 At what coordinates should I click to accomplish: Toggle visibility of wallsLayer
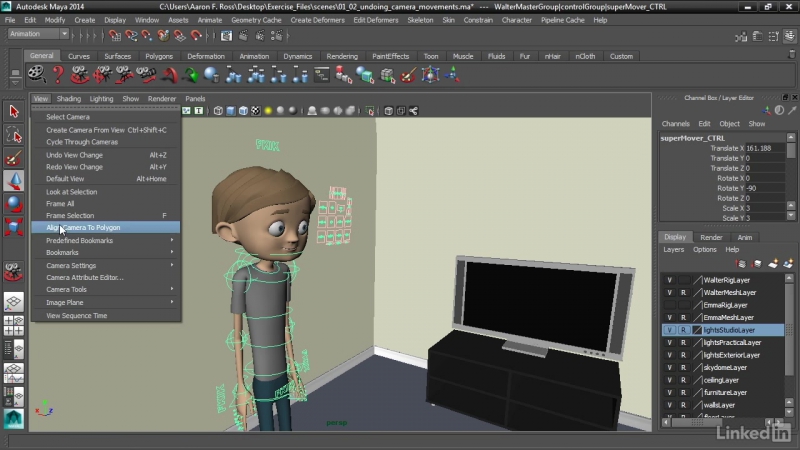[x=669, y=405]
